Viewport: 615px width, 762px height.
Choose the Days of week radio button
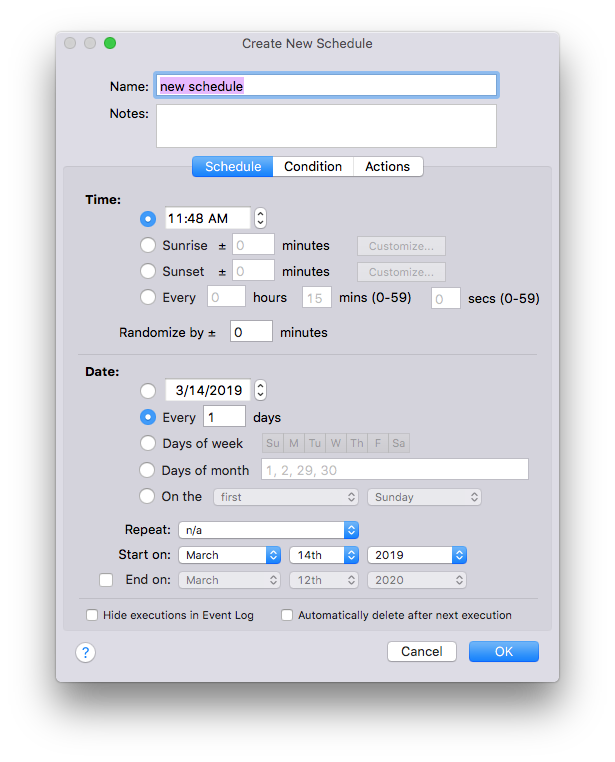tap(148, 443)
